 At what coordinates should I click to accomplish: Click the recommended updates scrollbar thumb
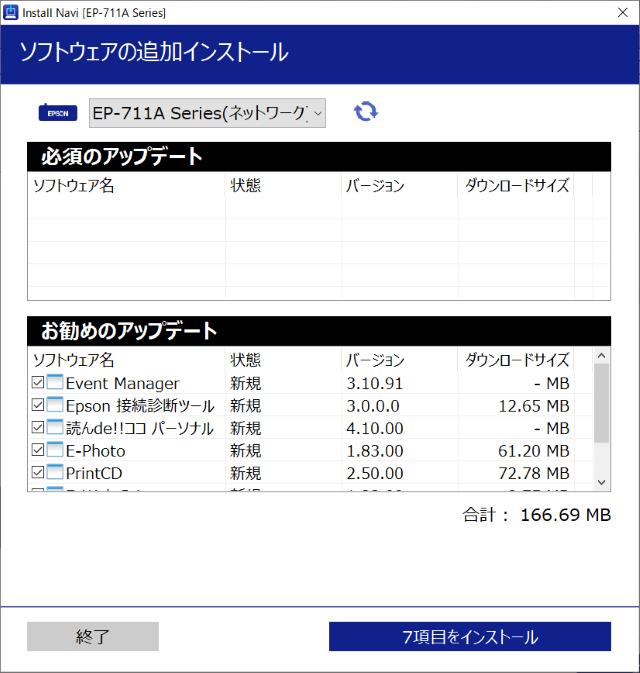coord(601,403)
